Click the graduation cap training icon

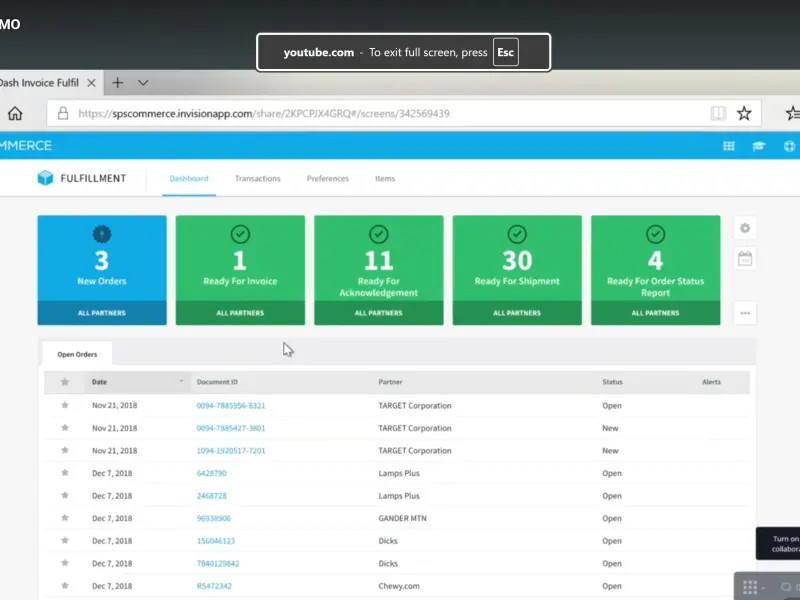pos(759,146)
